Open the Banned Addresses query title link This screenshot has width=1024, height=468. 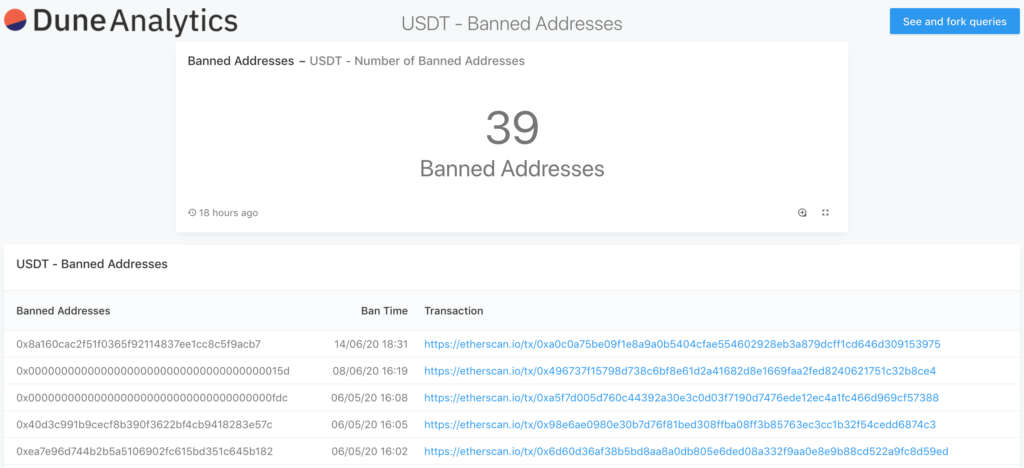click(240, 61)
